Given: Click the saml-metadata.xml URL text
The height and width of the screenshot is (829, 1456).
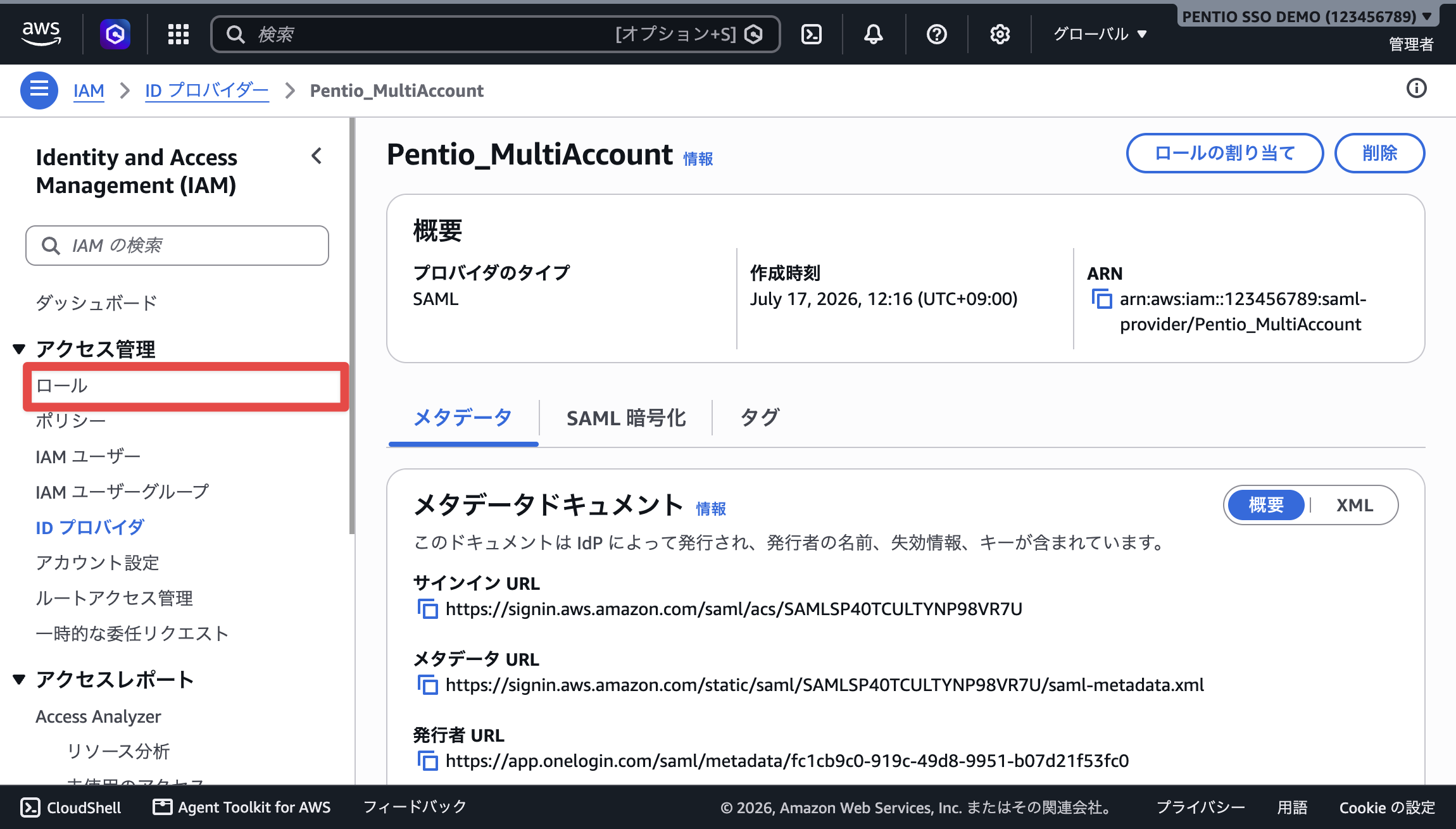Looking at the screenshot, I should coord(825,685).
